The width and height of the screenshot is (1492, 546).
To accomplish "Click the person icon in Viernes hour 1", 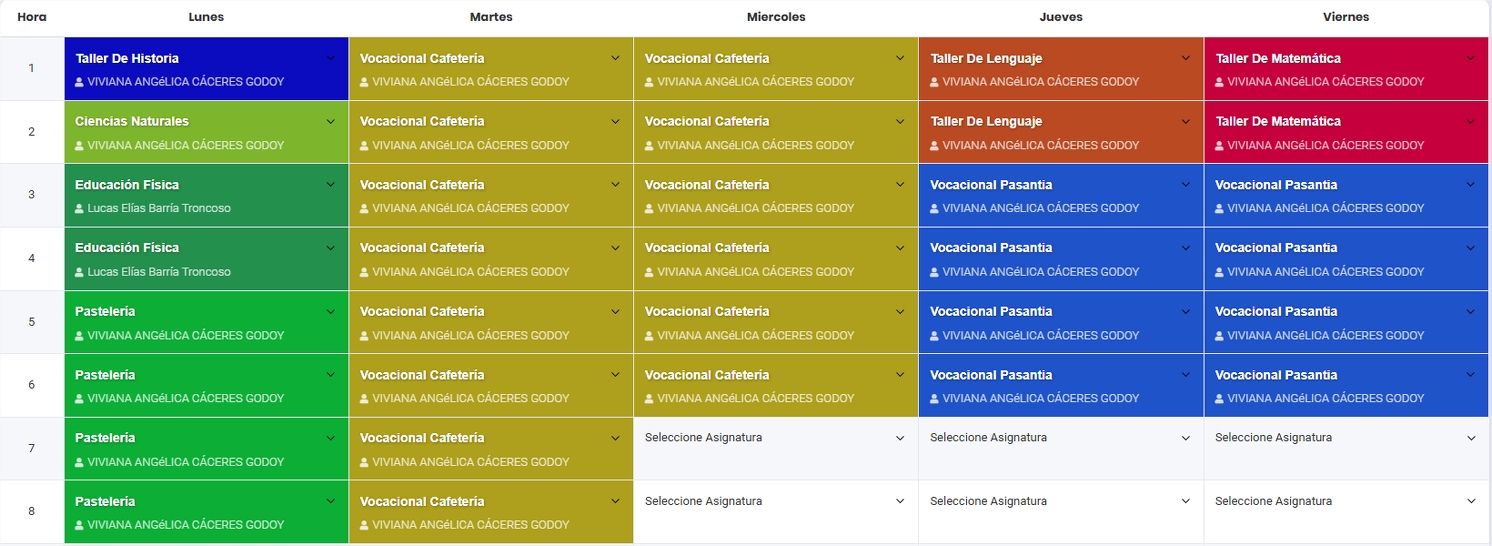I will tap(1220, 82).
